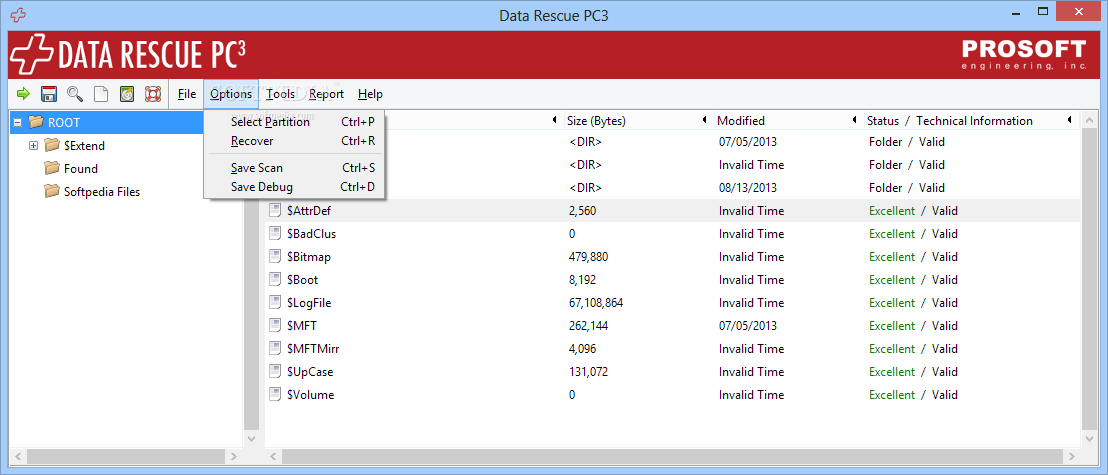The height and width of the screenshot is (475, 1108).
Task: Open the Tools menu
Action: [x=281, y=94]
